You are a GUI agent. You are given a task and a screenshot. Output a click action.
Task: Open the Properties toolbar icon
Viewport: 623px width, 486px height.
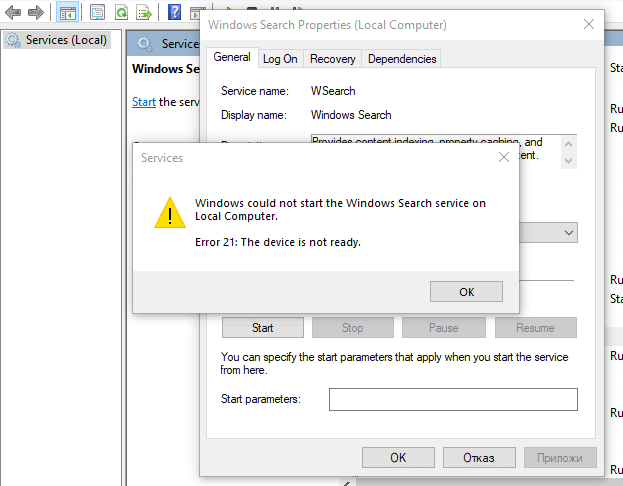[97, 12]
